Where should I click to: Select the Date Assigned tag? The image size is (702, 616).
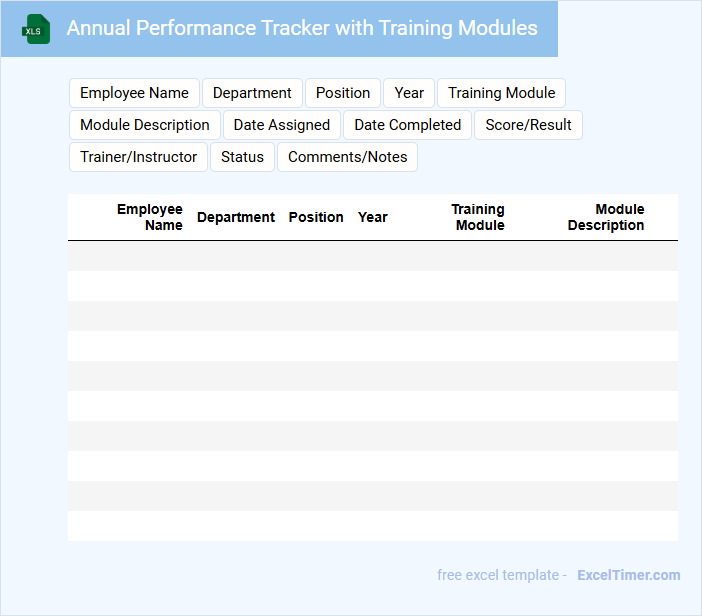tap(282, 125)
